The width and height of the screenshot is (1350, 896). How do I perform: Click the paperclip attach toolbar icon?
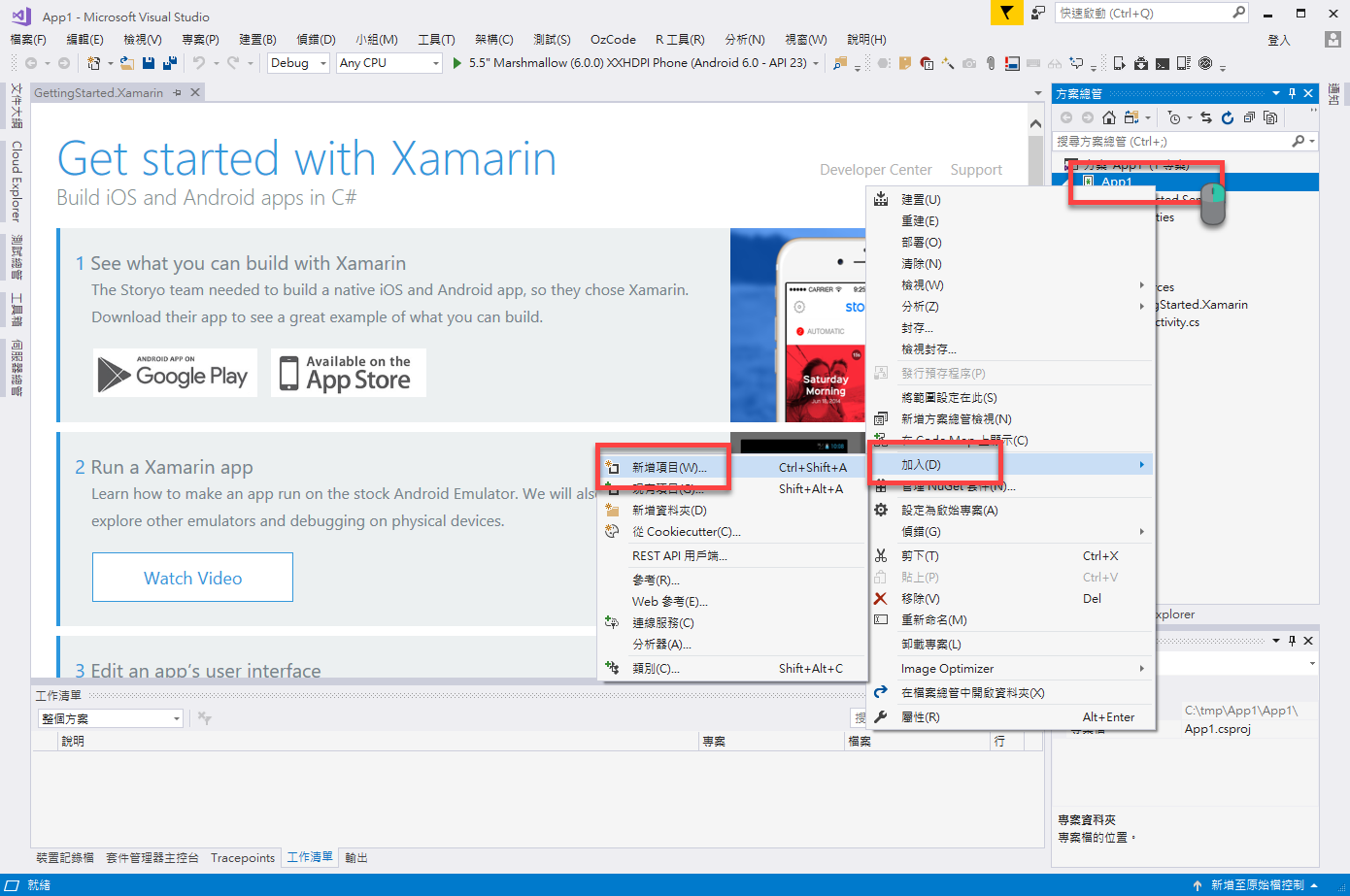point(990,63)
